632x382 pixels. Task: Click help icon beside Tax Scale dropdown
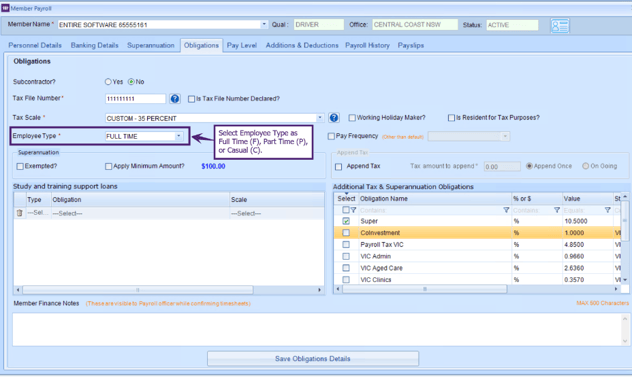[334, 118]
